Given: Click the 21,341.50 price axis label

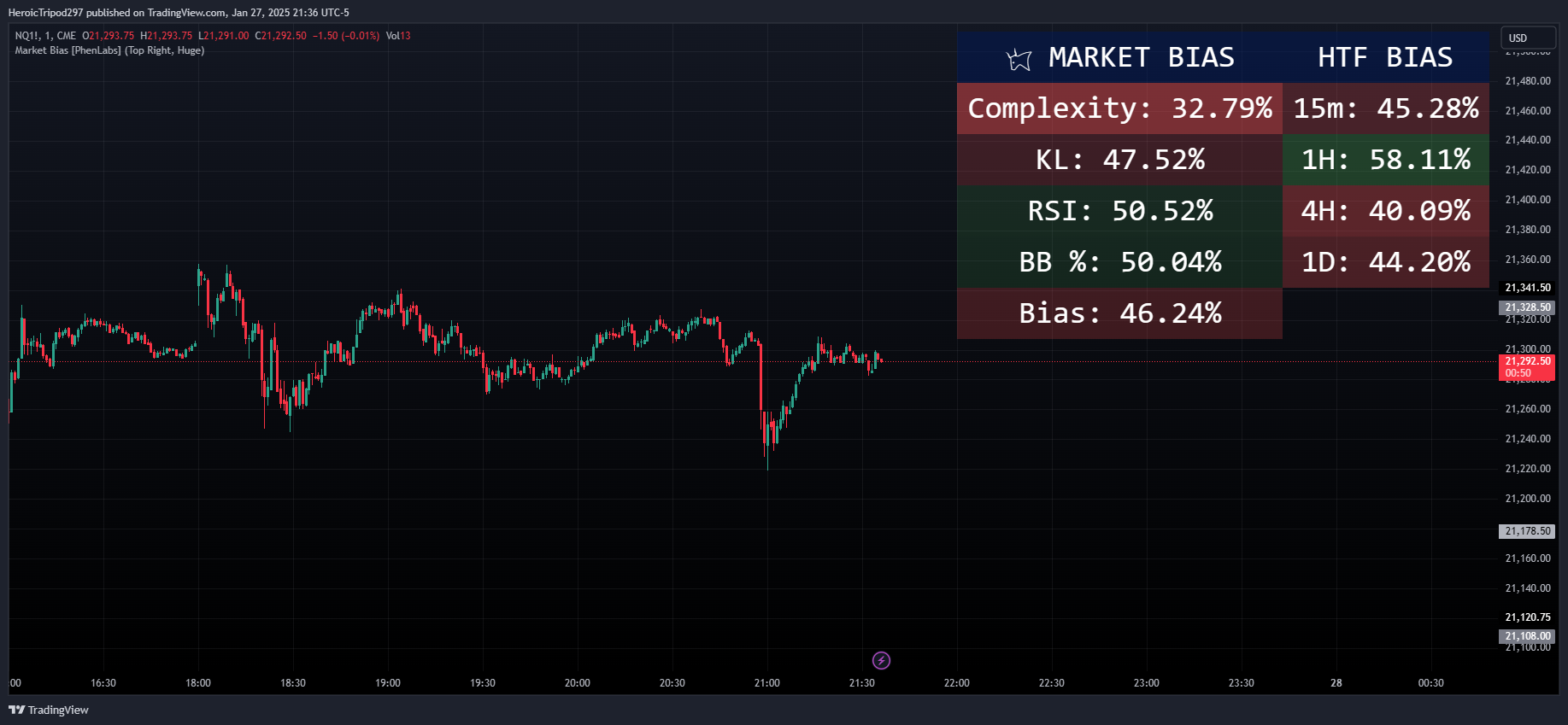Looking at the screenshot, I should pyautogui.click(x=1528, y=288).
